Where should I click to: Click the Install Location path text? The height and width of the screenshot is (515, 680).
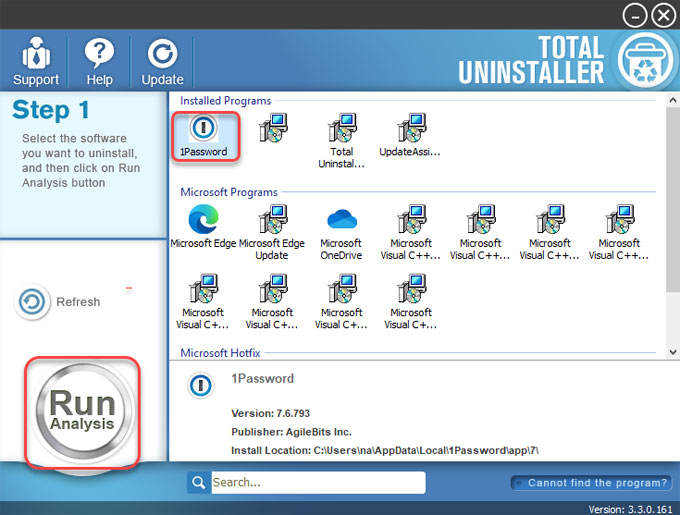[x=385, y=450]
